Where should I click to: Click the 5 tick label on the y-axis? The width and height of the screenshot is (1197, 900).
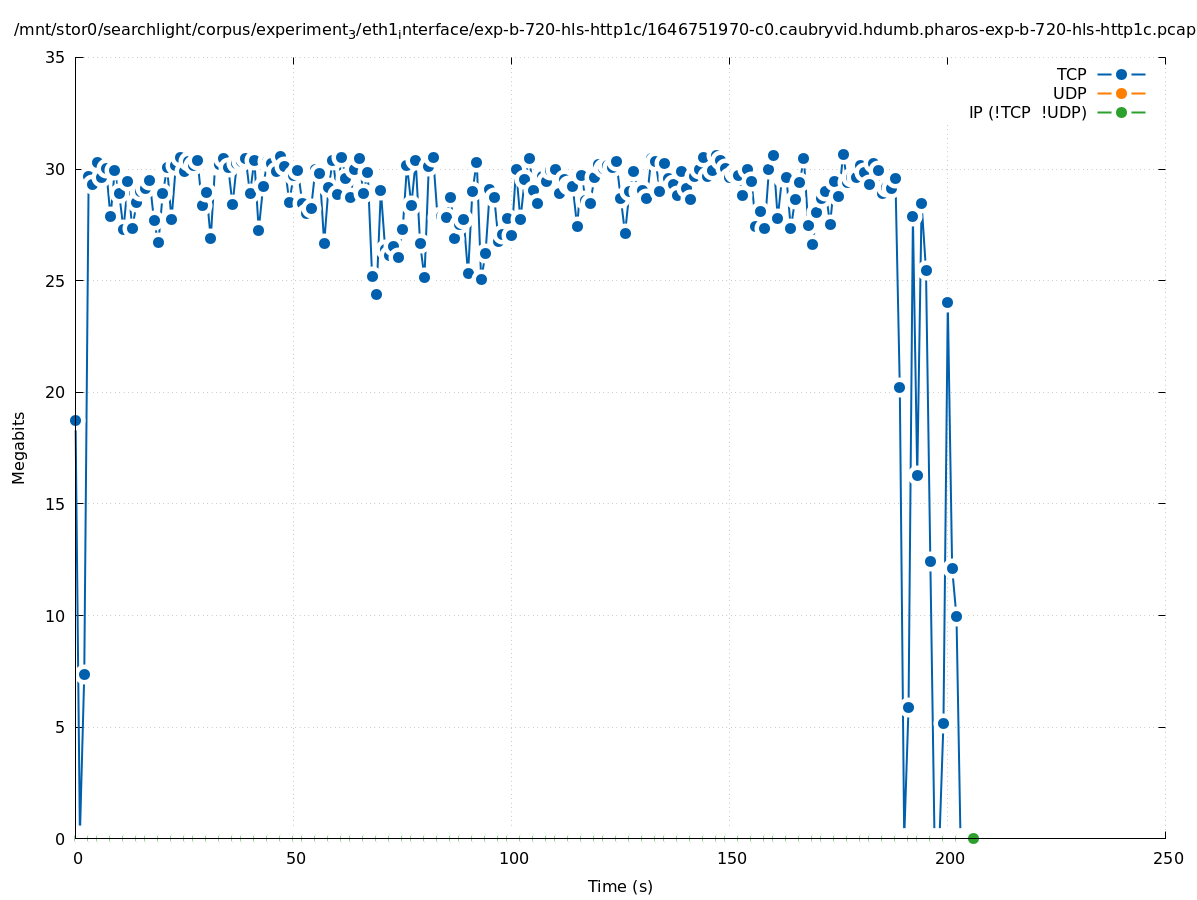pos(60,727)
